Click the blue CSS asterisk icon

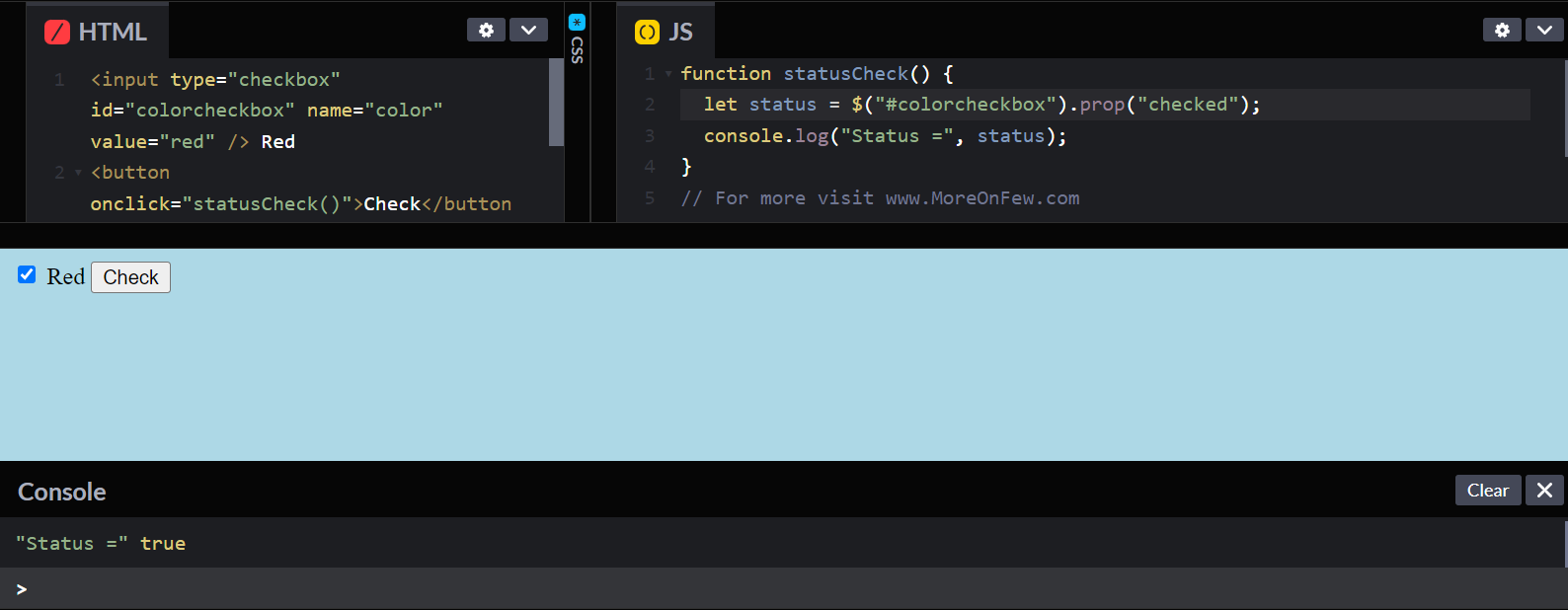tap(577, 22)
